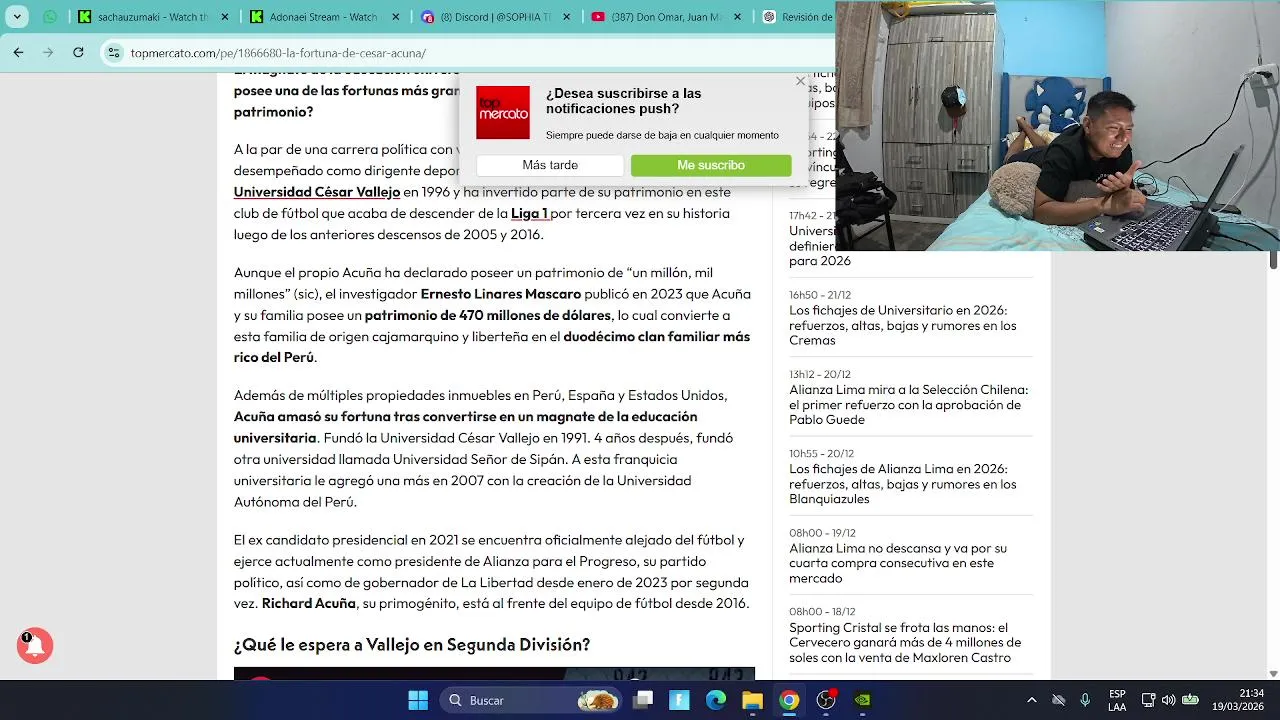Click the microphone tray icon

click(1085, 700)
